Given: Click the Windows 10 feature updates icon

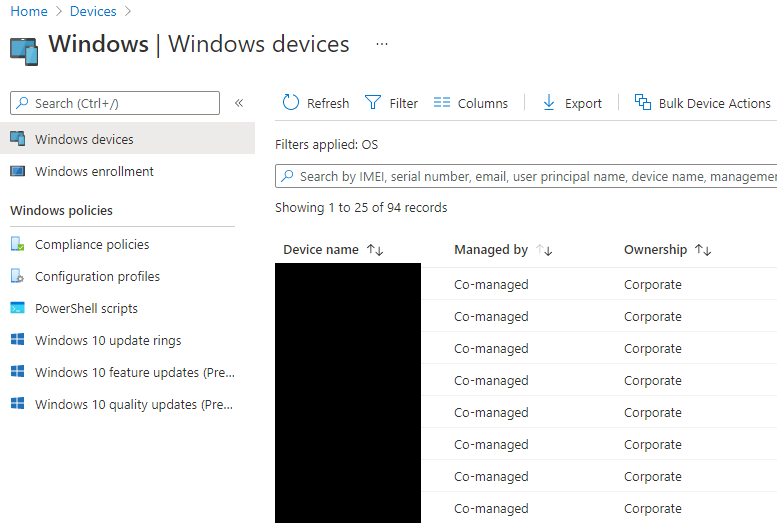Looking at the screenshot, I should point(17,371).
